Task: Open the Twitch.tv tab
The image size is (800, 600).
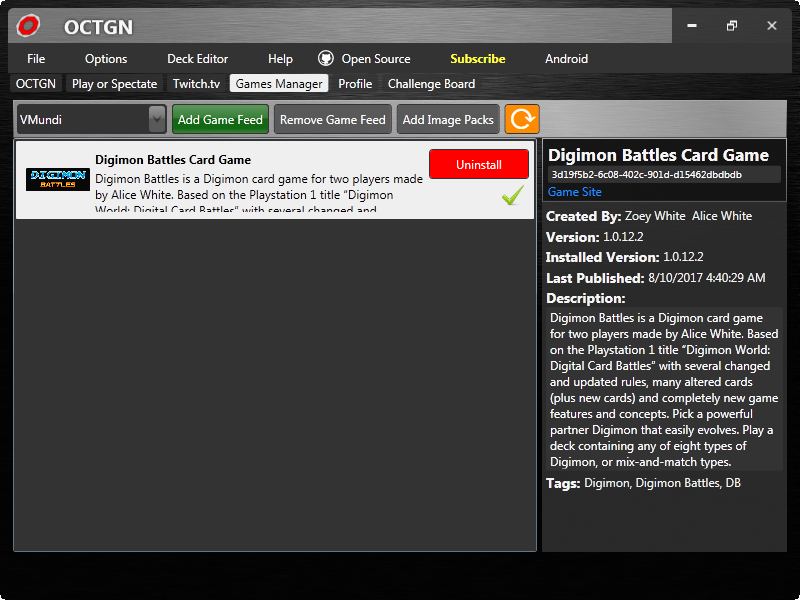Action: [196, 84]
